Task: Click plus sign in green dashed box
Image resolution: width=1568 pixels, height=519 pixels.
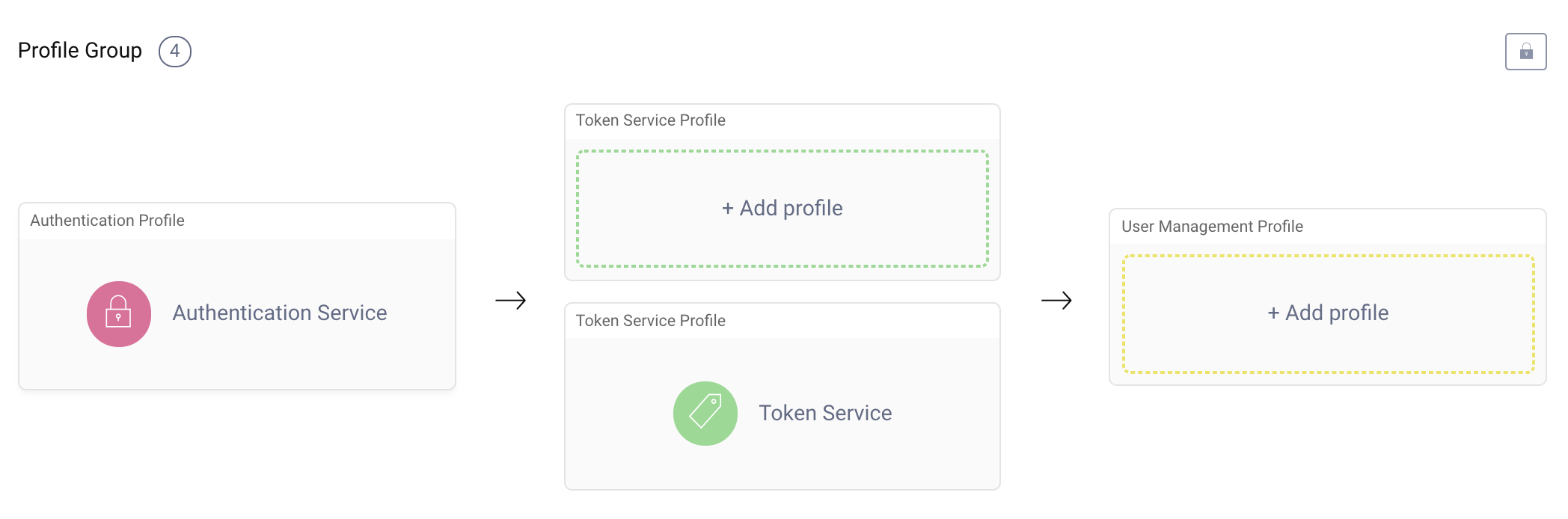Action: (727, 209)
